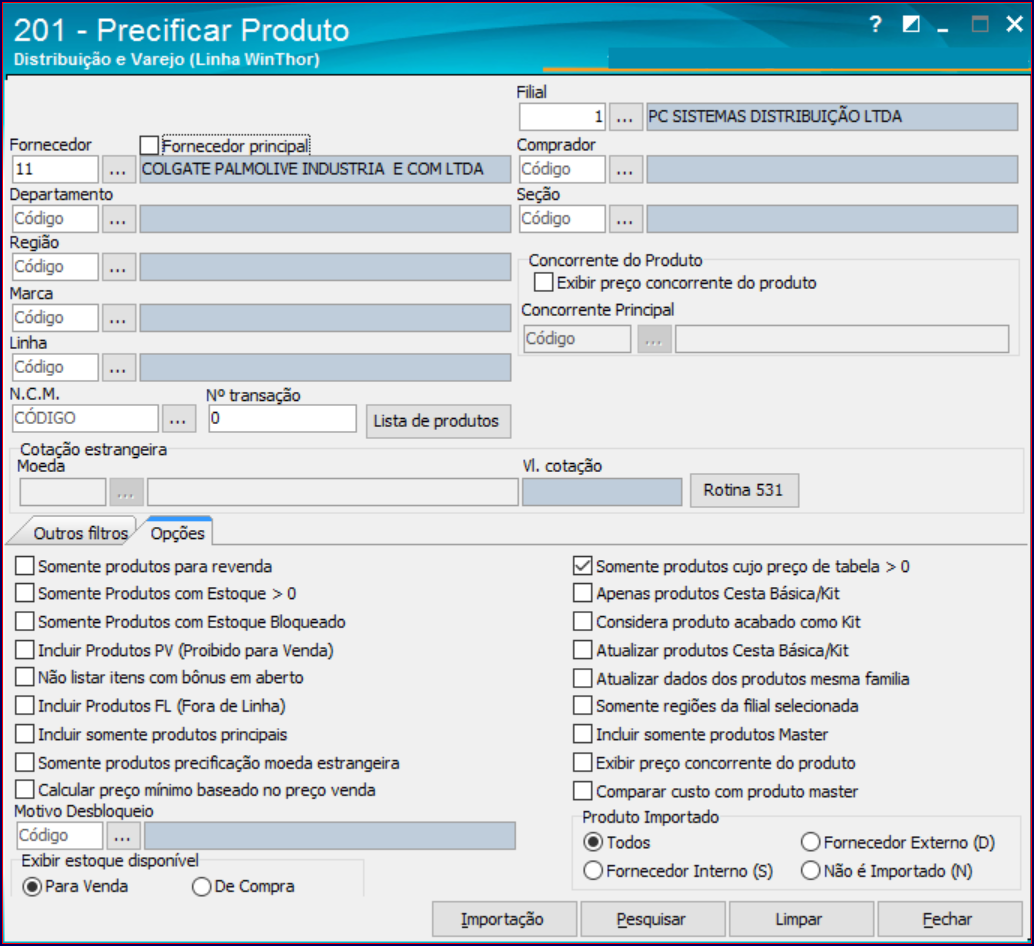Click Região código input field
Screen dimensions: 1034x946
[x=55, y=267]
